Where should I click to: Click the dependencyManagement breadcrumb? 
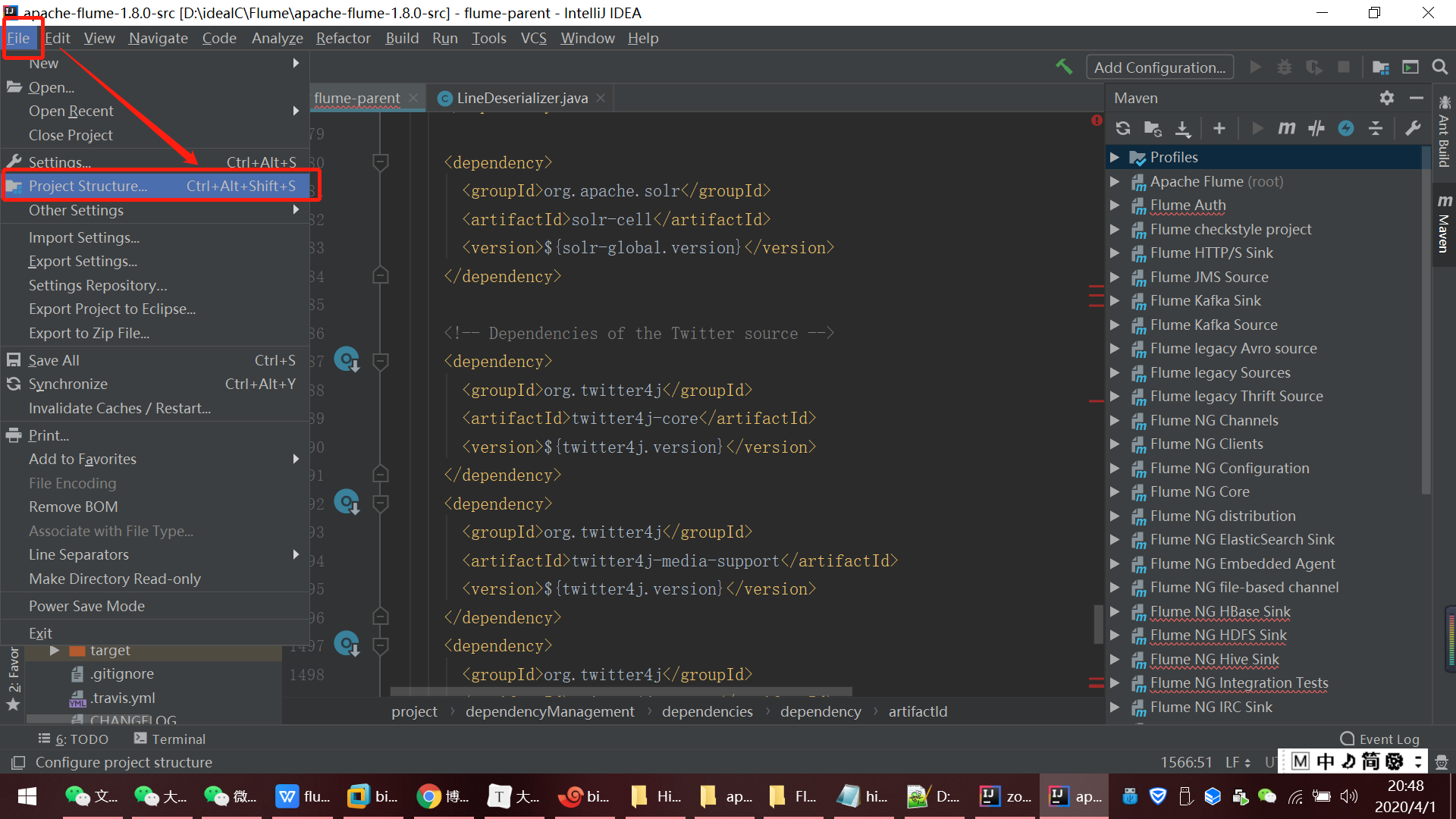pos(550,711)
